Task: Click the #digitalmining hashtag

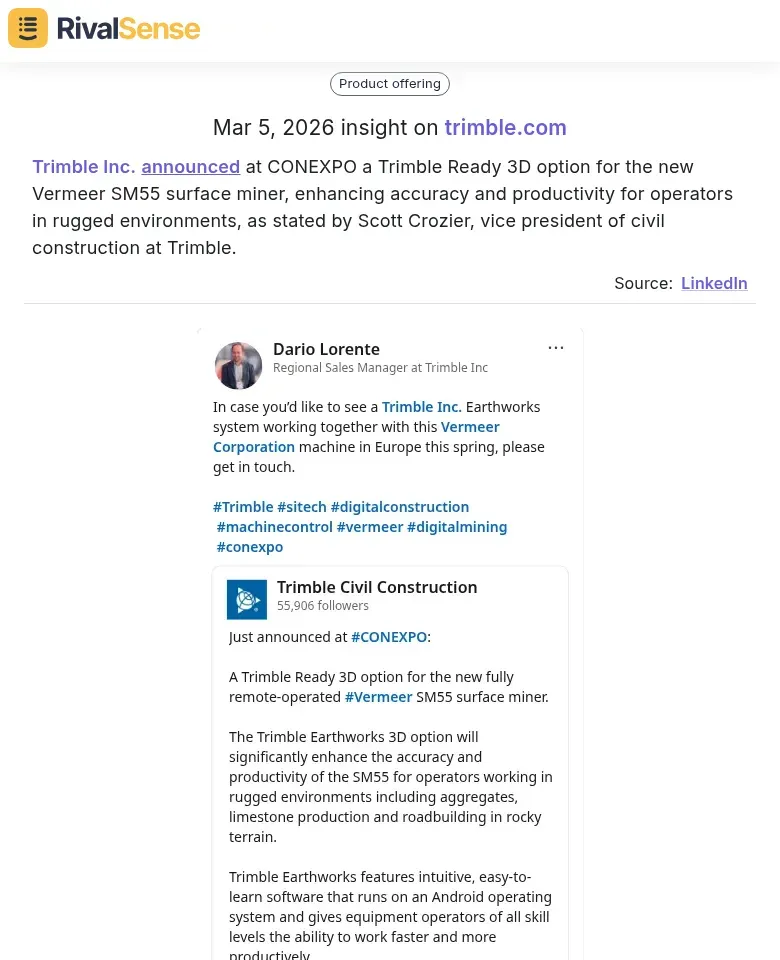Action: click(457, 527)
